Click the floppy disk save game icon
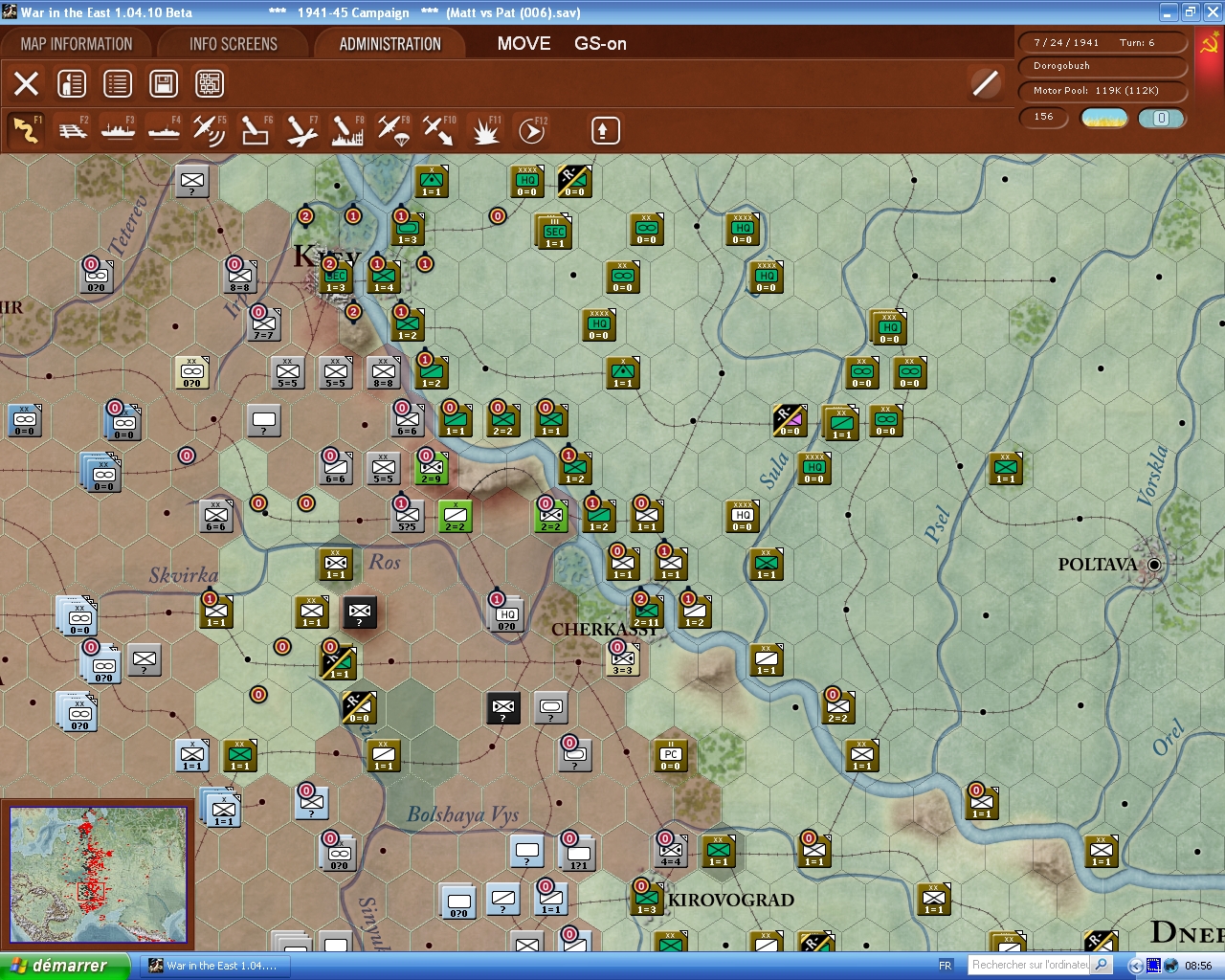Image resolution: width=1225 pixels, height=980 pixels. click(x=164, y=83)
